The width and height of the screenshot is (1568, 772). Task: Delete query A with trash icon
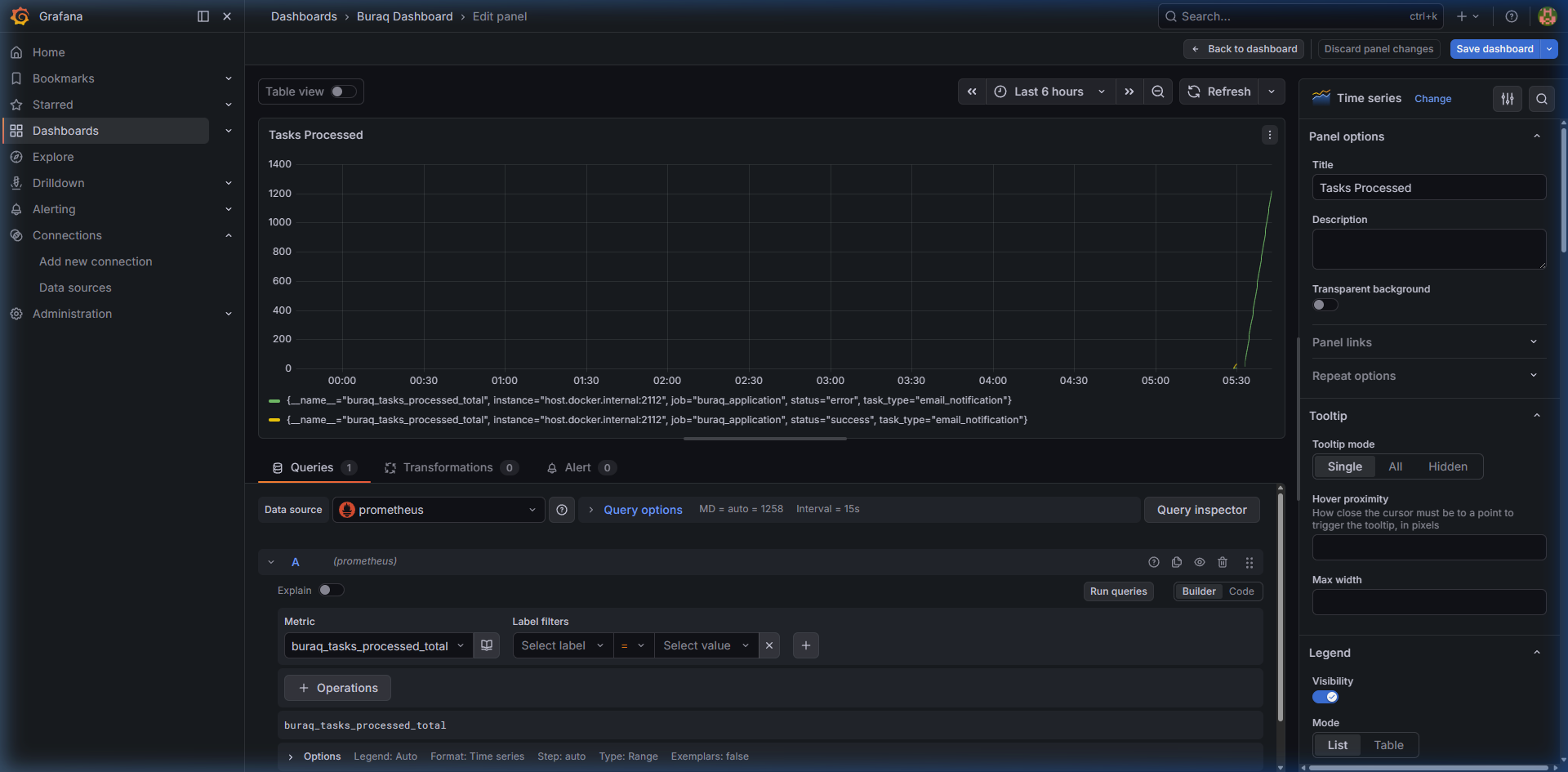click(1223, 562)
